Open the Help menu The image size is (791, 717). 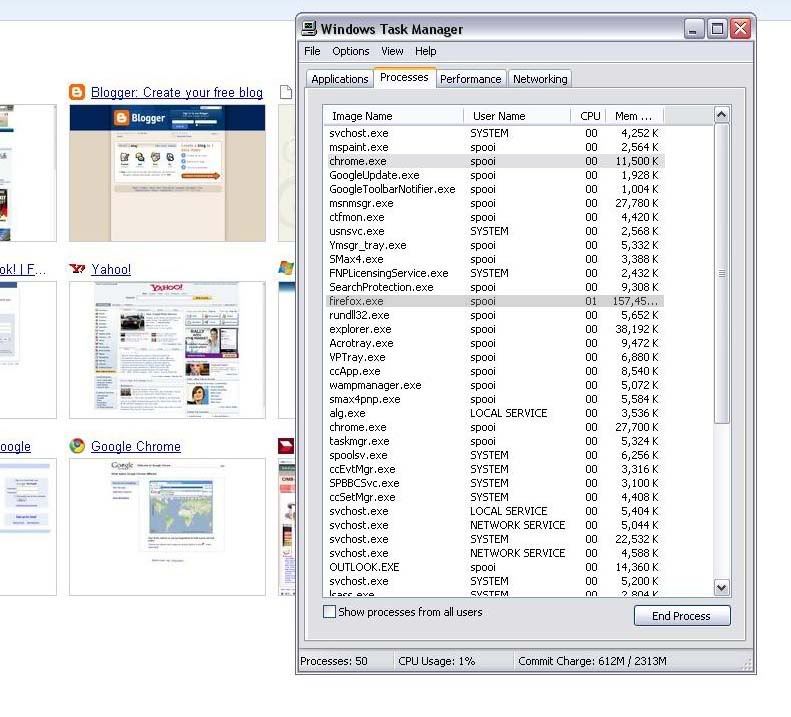point(426,51)
